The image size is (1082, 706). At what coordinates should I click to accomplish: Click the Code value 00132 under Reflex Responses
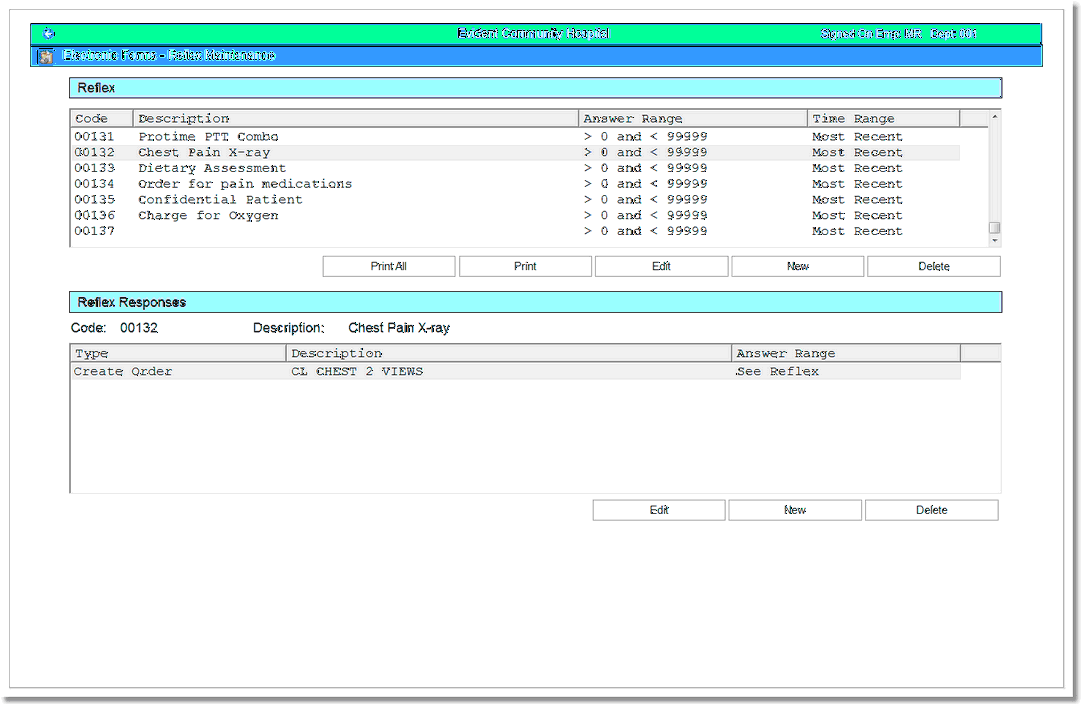(139, 328)
